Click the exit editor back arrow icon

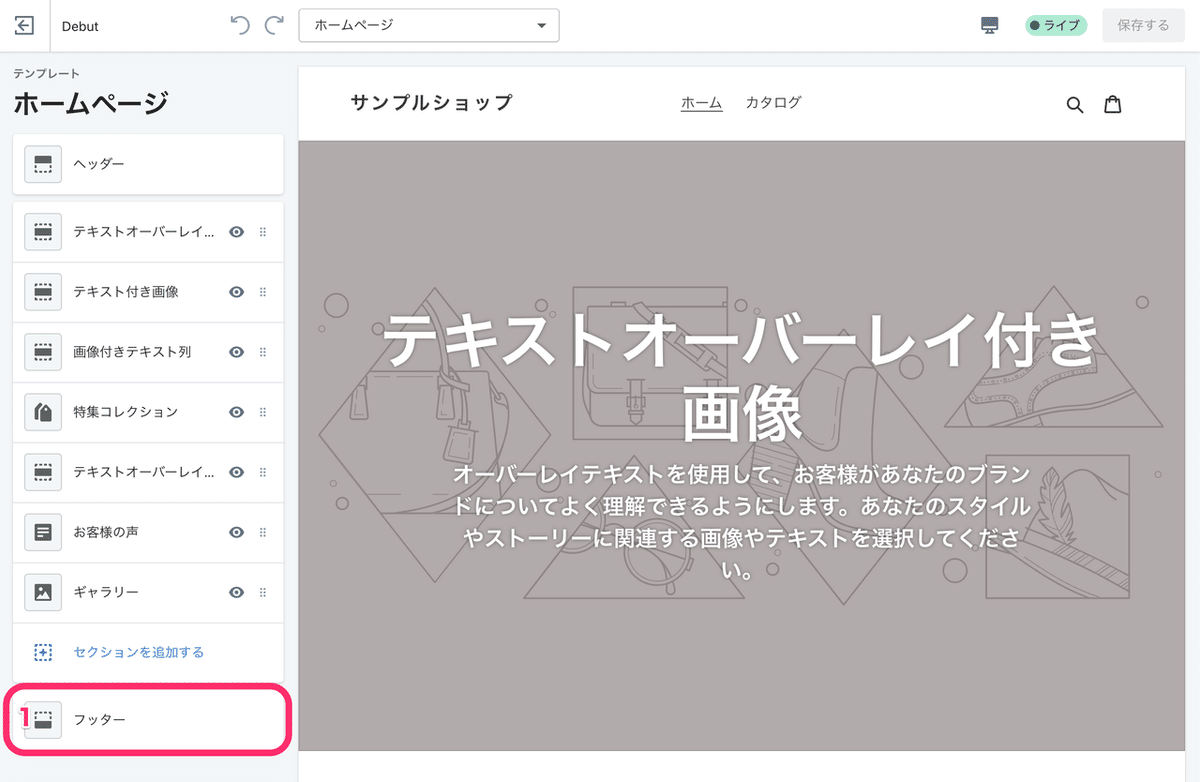click(25, 26)
